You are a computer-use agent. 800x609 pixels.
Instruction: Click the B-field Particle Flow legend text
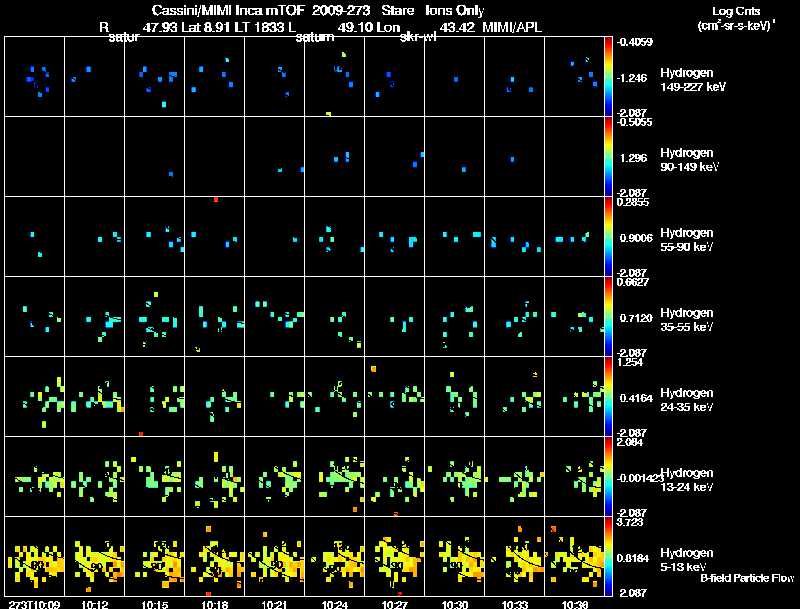tap(747, 578)
